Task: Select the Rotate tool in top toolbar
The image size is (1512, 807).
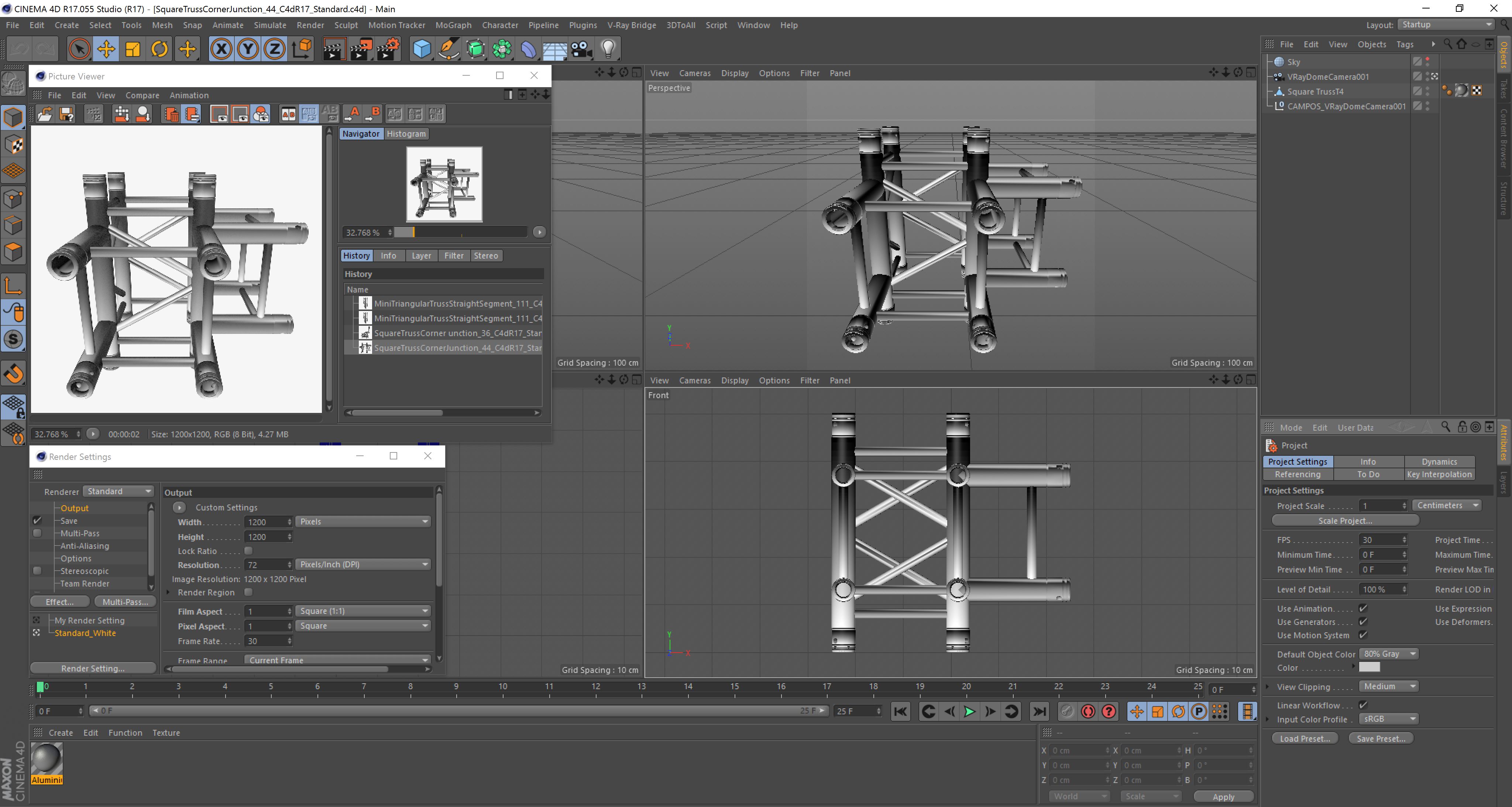Action: point(159,49)
